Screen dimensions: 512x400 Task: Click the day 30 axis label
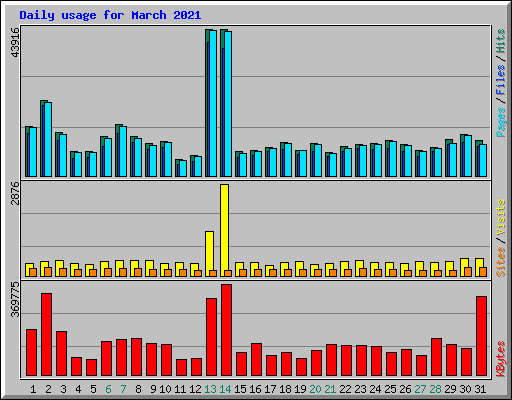tap(465, 389)
